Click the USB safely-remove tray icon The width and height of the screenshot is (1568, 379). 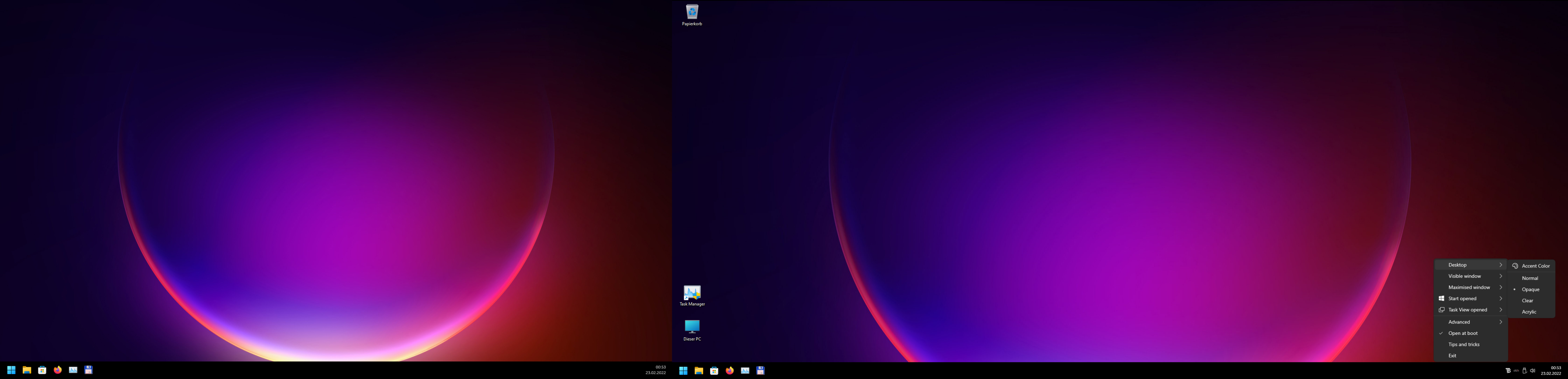[x=1524, y=370]
